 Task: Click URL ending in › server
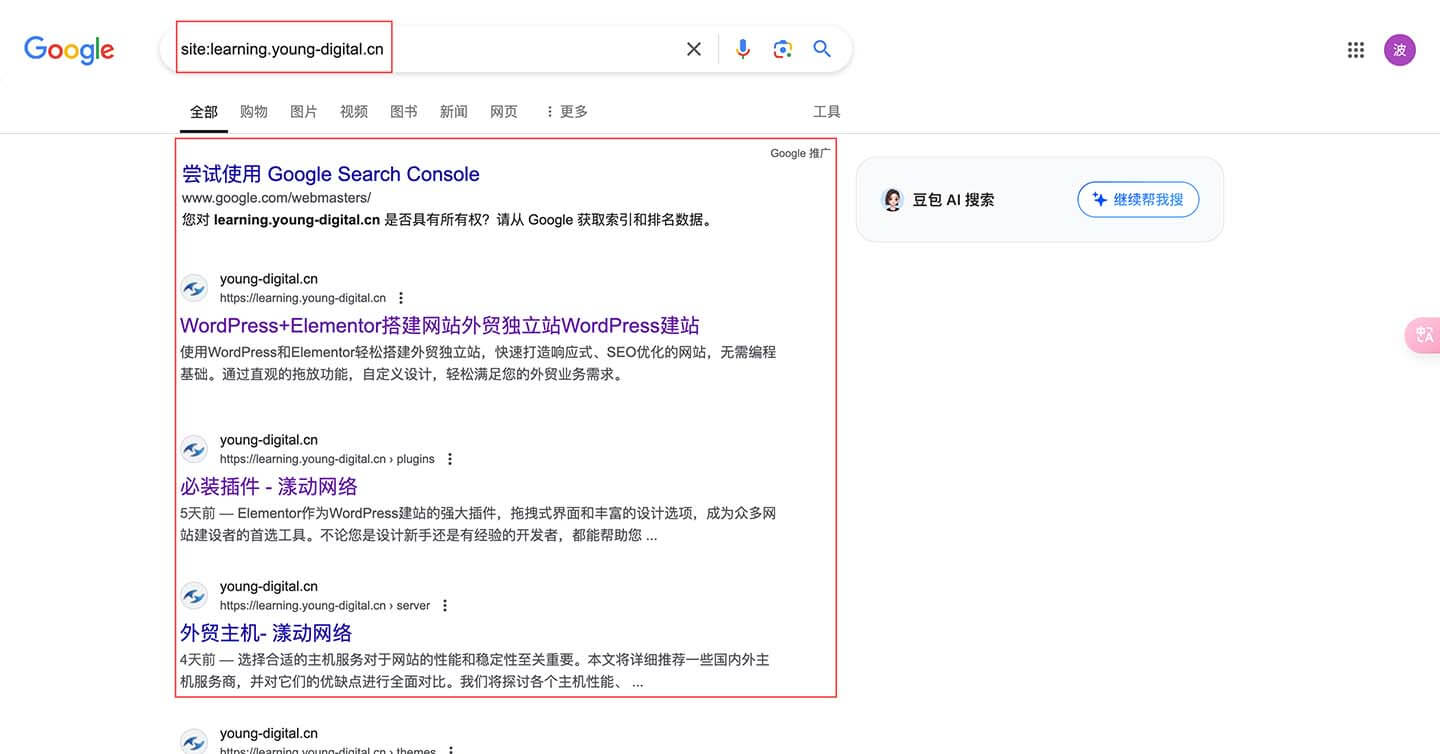tap(325, 605)
